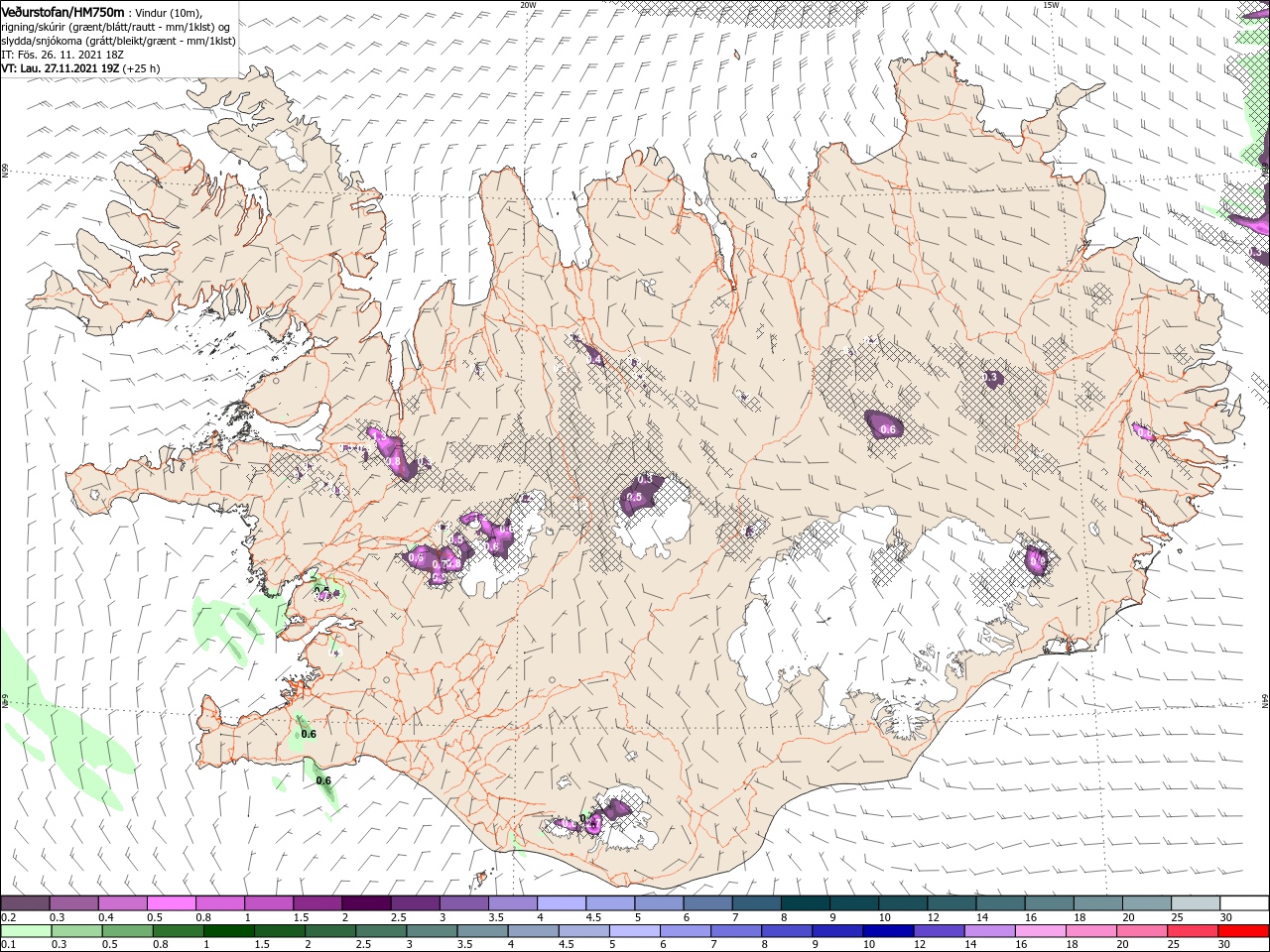Click the darkest green bottom-row swatch starting at 1
Viewport: 1270px width, 952px height.
click(x=228, y=931)
